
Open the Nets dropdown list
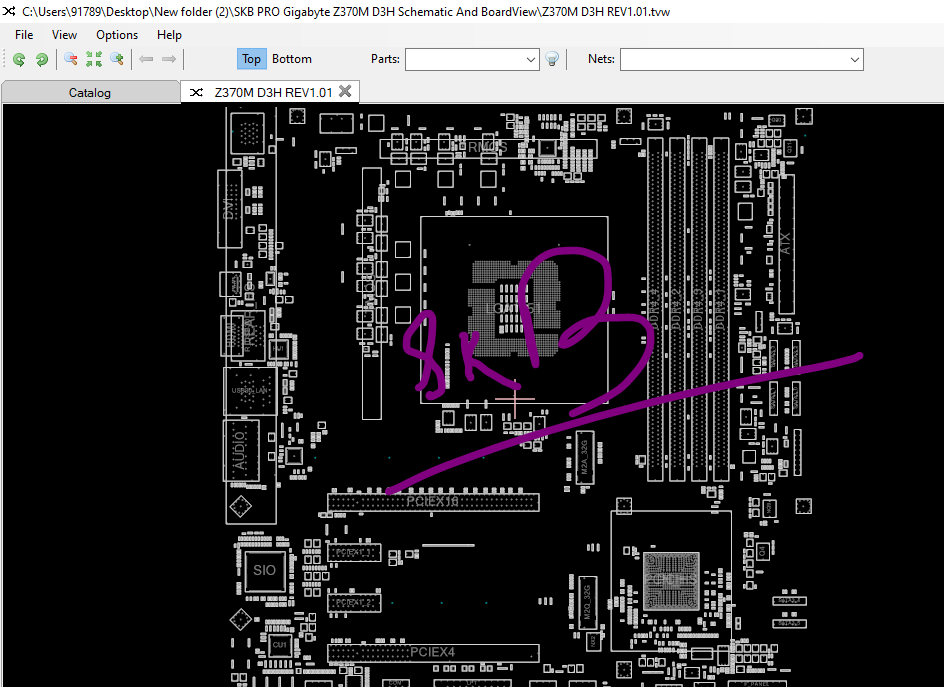[854, 60]
